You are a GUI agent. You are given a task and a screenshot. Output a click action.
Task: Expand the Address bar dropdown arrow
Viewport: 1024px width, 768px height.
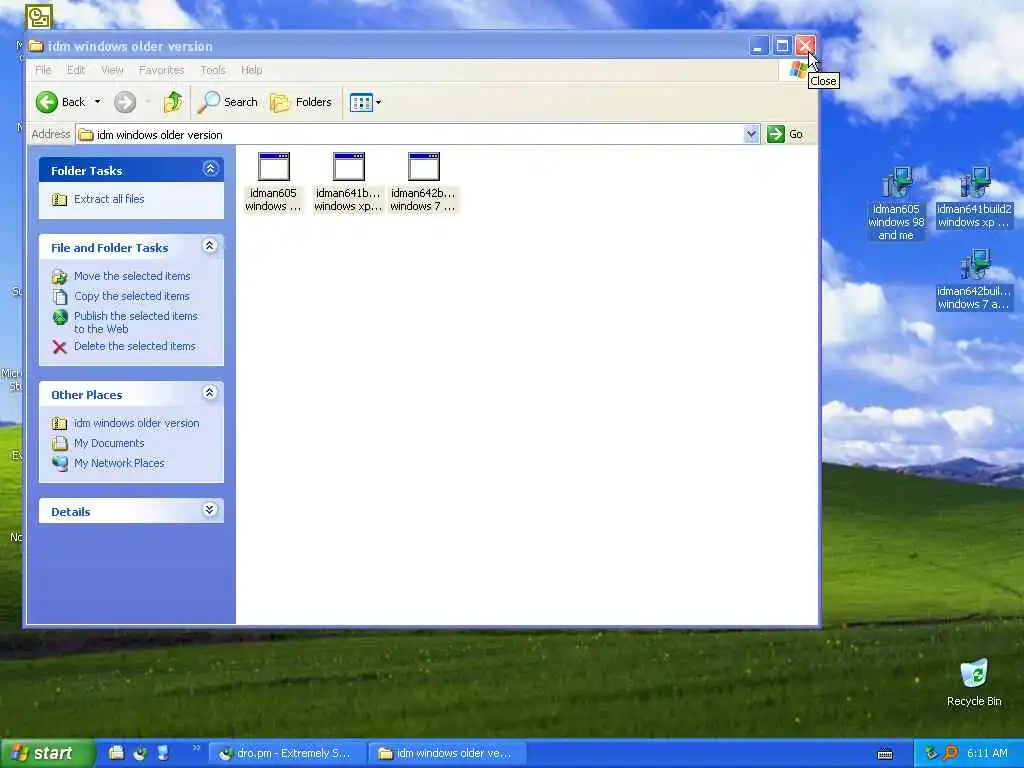pos(751,134)
